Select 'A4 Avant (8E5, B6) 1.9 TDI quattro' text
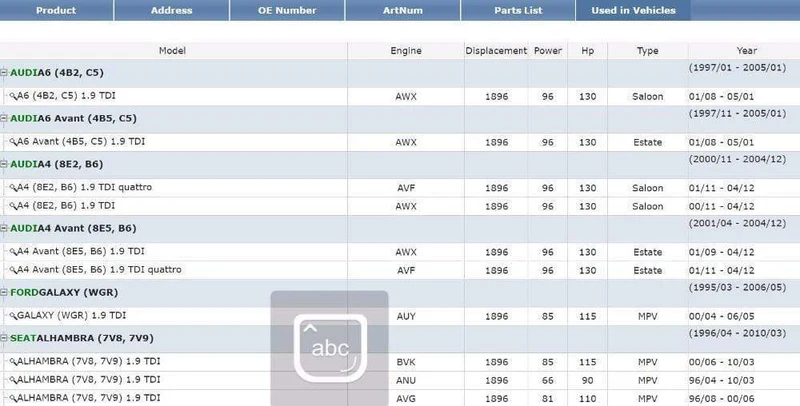800x406 pixels. point(99,270)
